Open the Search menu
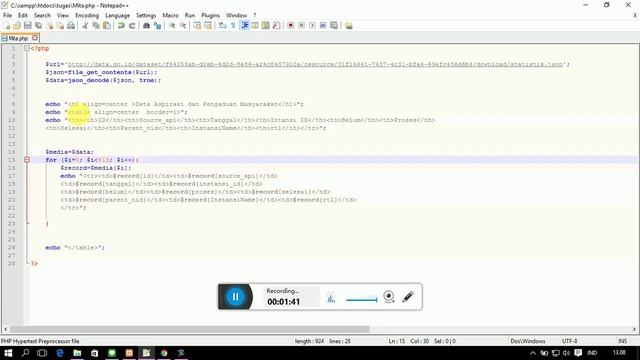The image size is (640, 360). (x=42, y=16)
